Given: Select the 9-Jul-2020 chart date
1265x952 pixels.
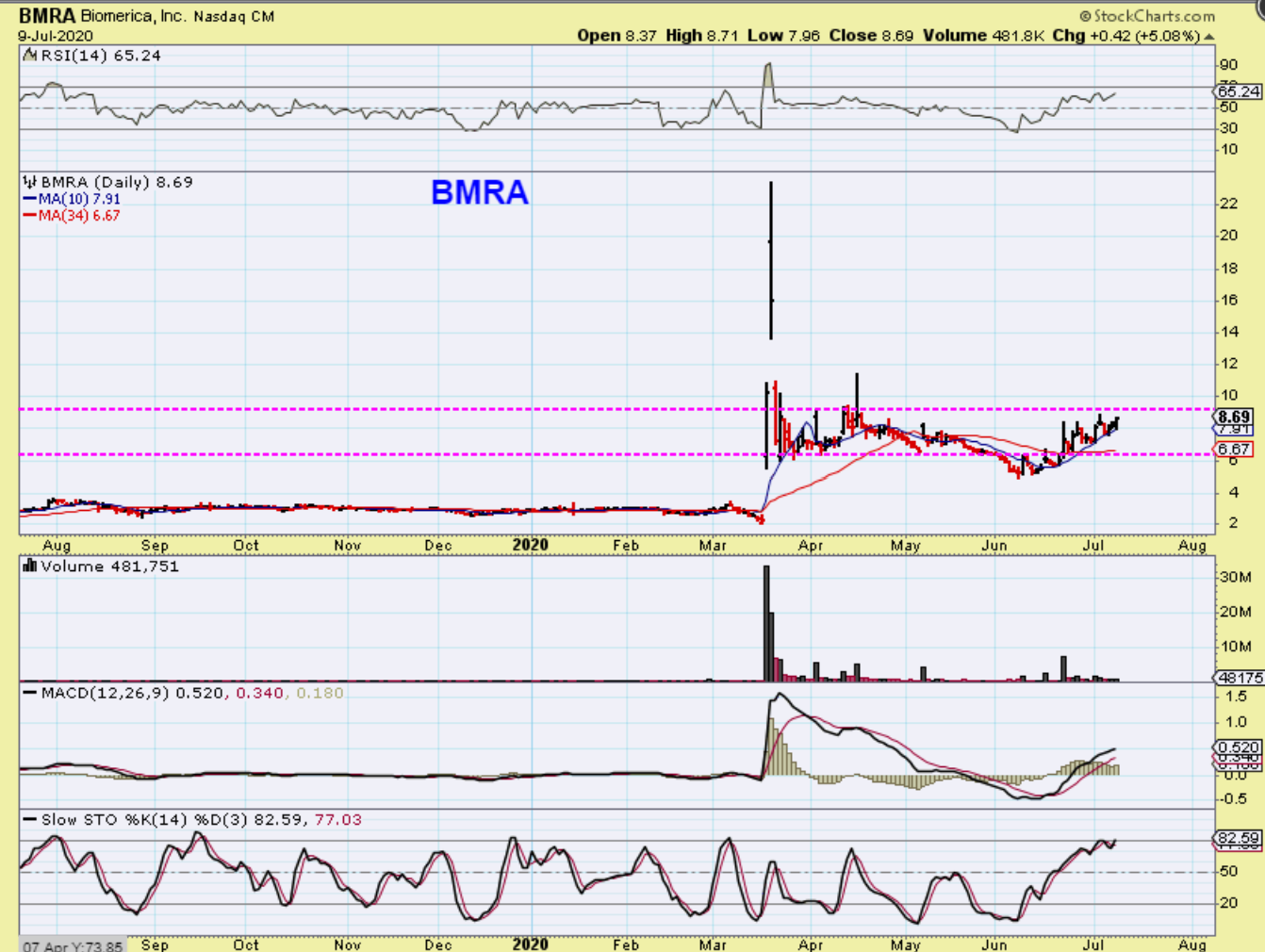Looking at the screenshot, I should pos(56,36).
